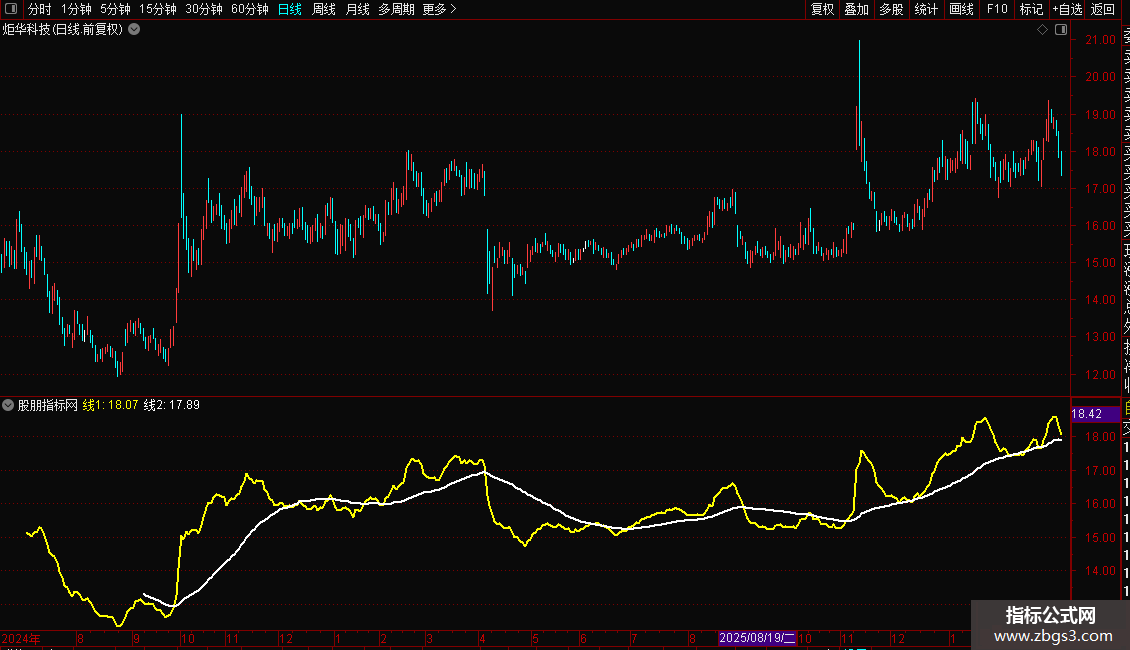Activate the 画线 drawing tool
Screen dimensions: 1130x650
[961, 9]
